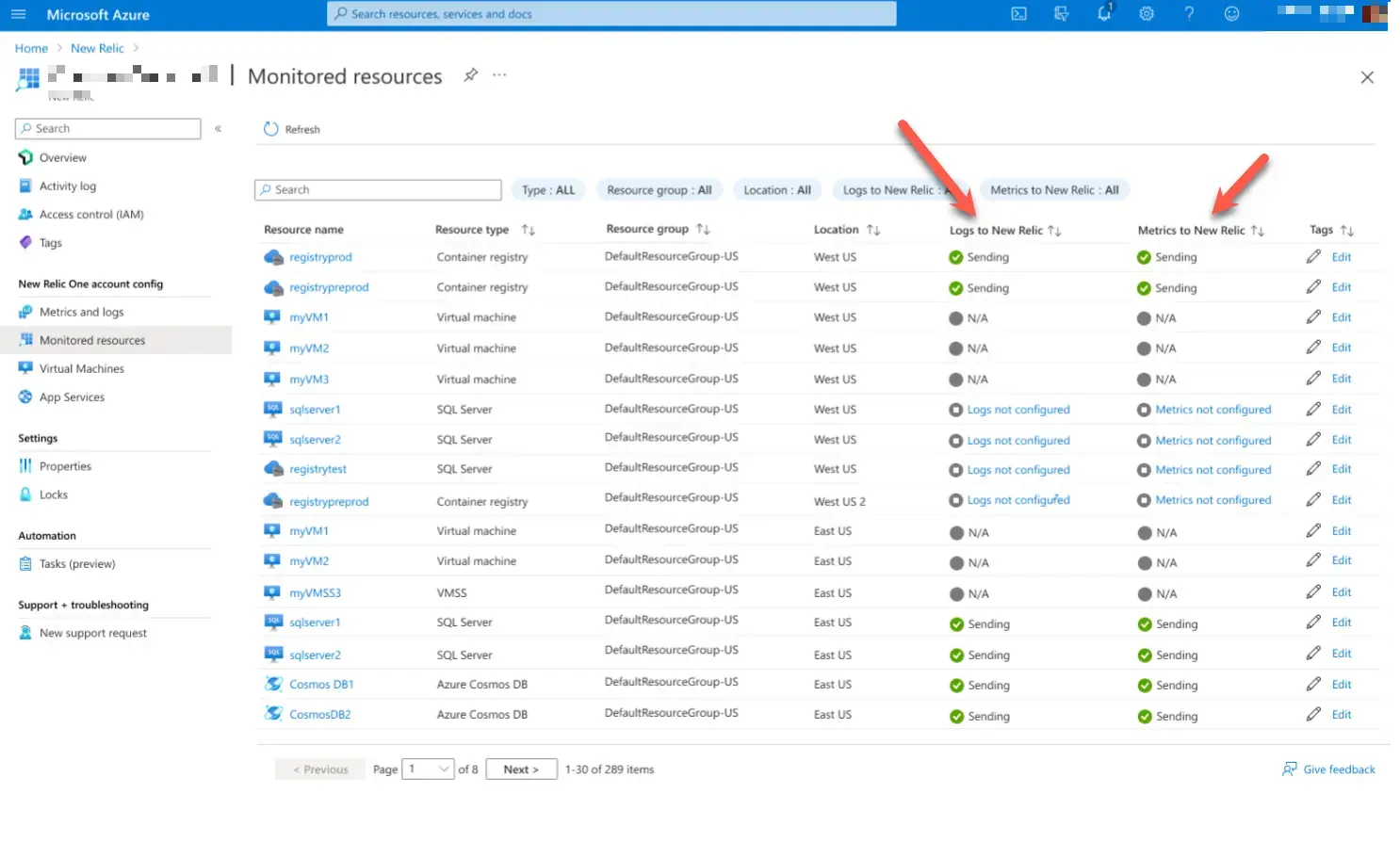
Task: Open the Location filter pill
Action: pos(776,190)
